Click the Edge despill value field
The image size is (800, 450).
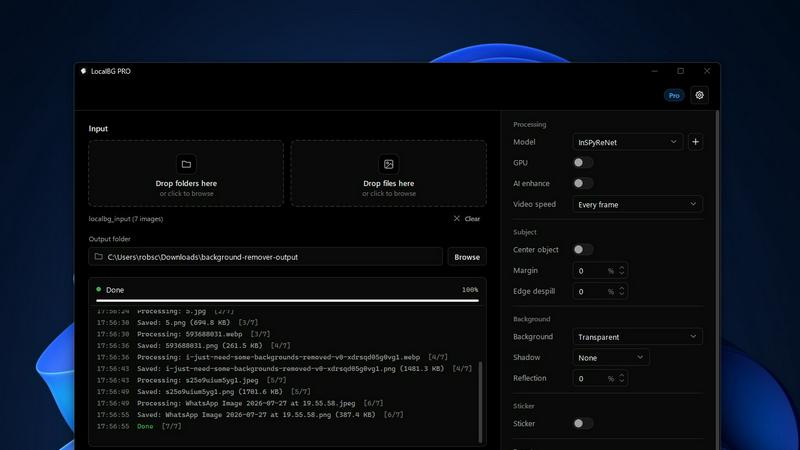600,291
